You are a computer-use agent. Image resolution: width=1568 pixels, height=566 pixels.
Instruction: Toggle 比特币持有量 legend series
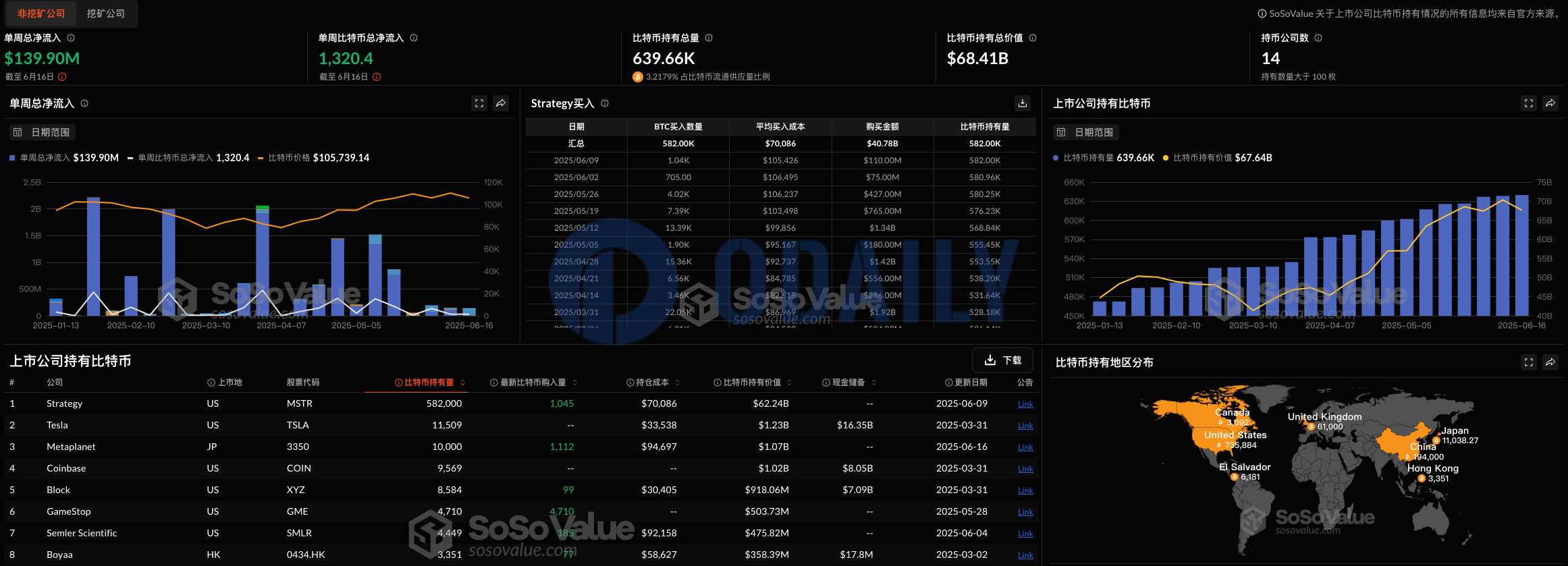pyautogui.click(x=1104, y=158)
